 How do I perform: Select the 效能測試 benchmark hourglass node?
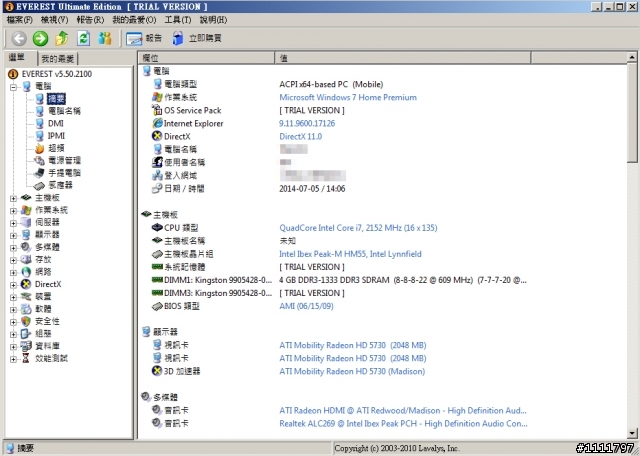point(51,358)
